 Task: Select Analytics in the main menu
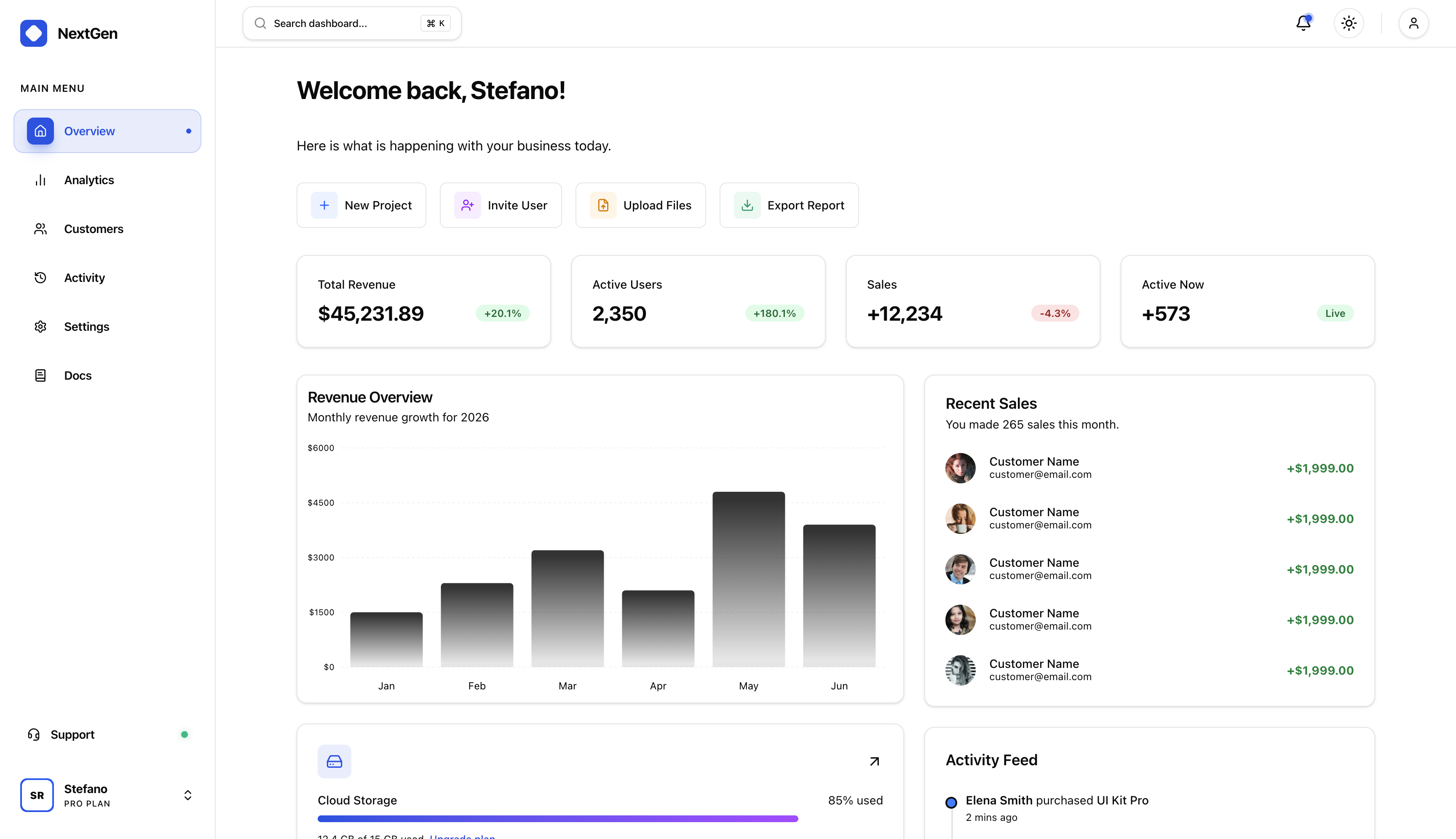(89, 180)
